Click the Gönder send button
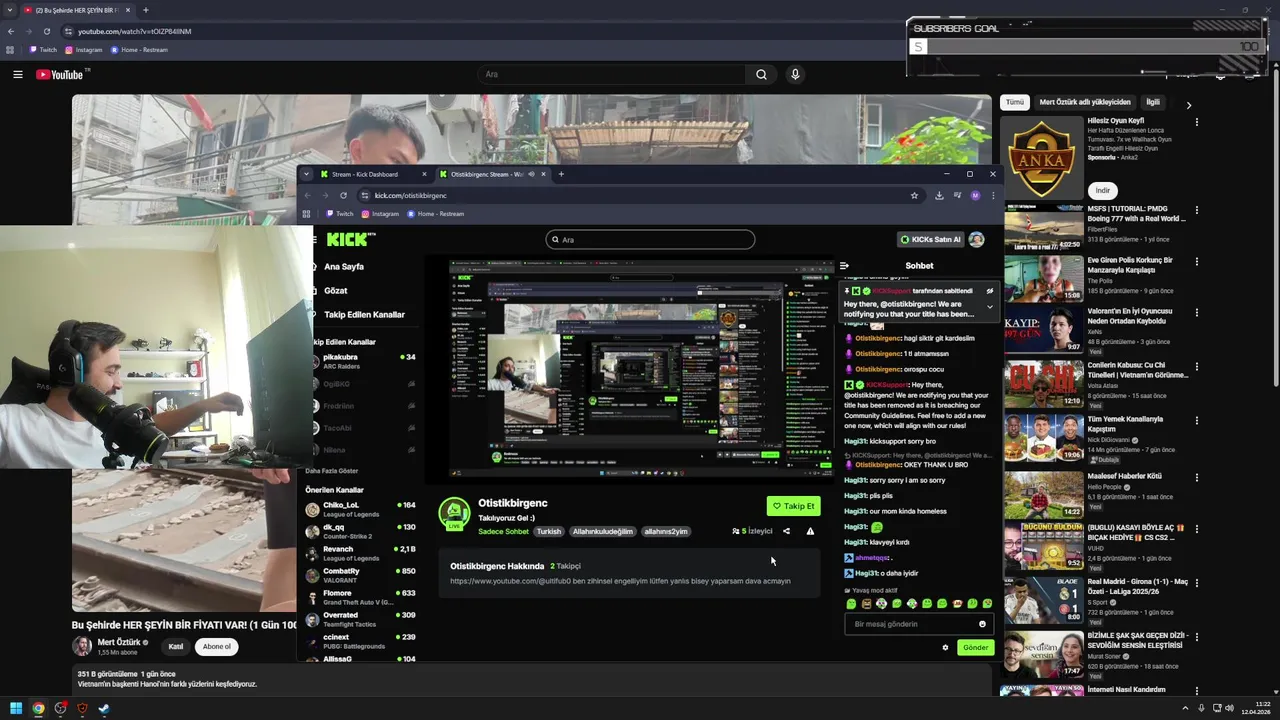1280x720 pixels. click(x=975, y=647)
